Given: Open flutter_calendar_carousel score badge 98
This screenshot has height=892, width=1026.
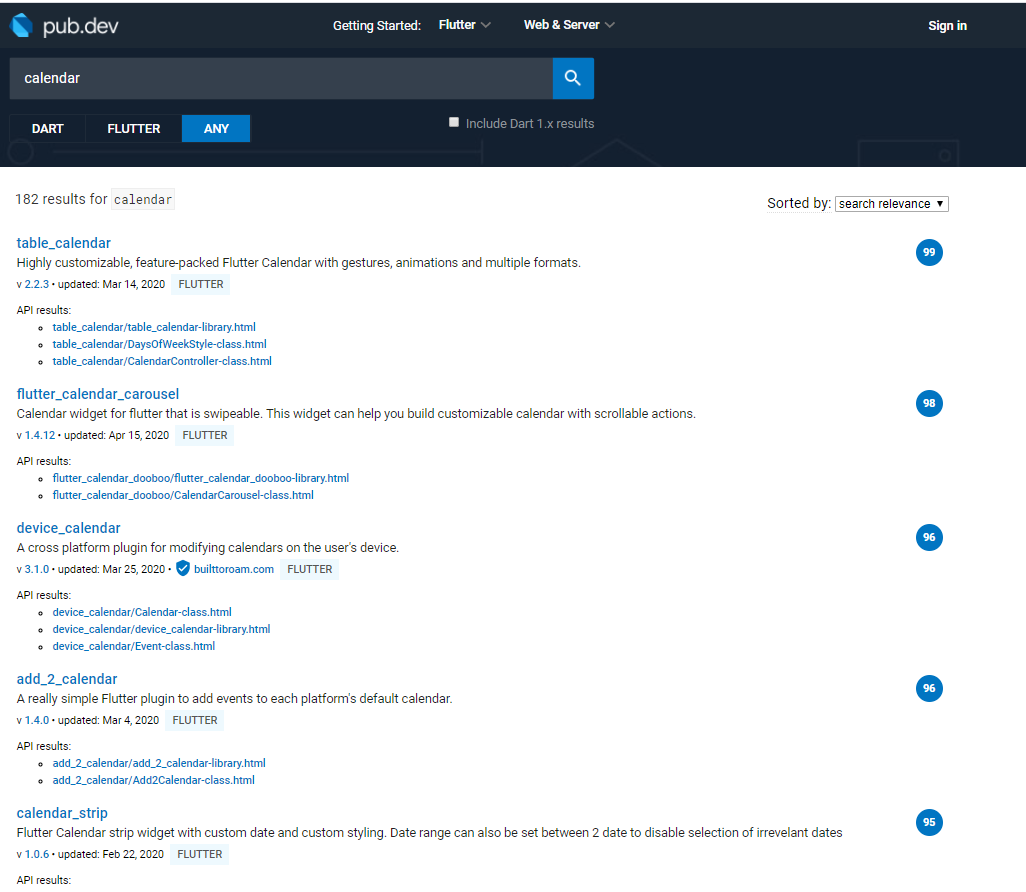Looking at the screenshot, I should (929, 403).
